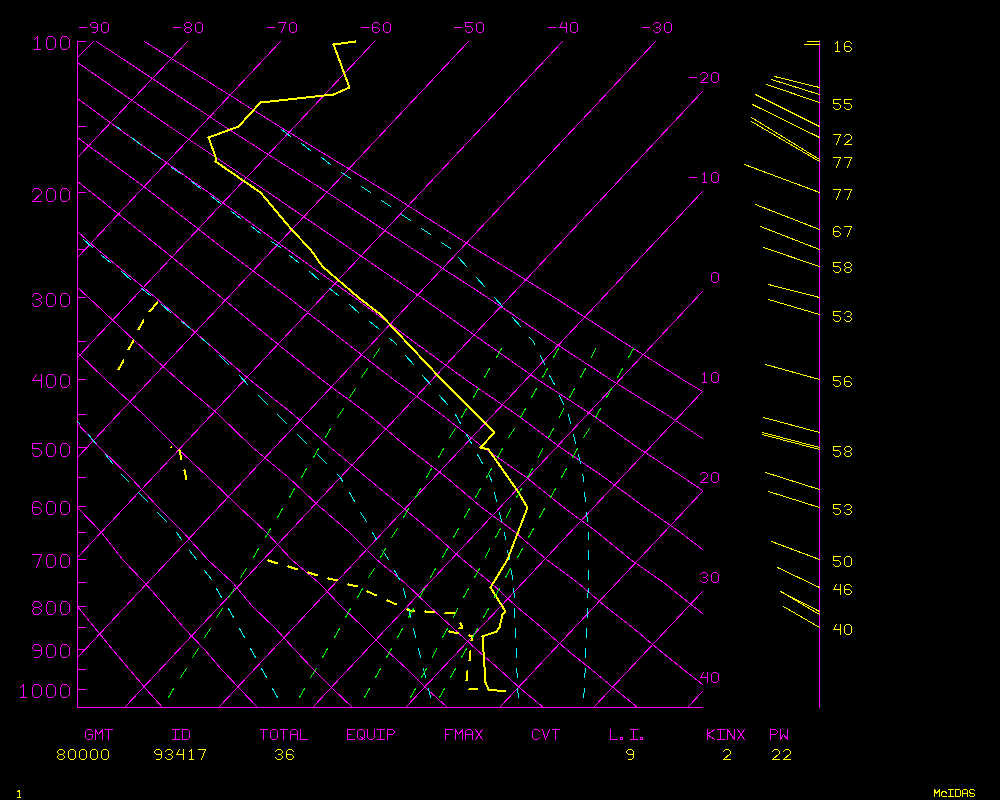The image size is (1000, 800).
Task: Click the KINX header label
Action: (x=725, y=735)
